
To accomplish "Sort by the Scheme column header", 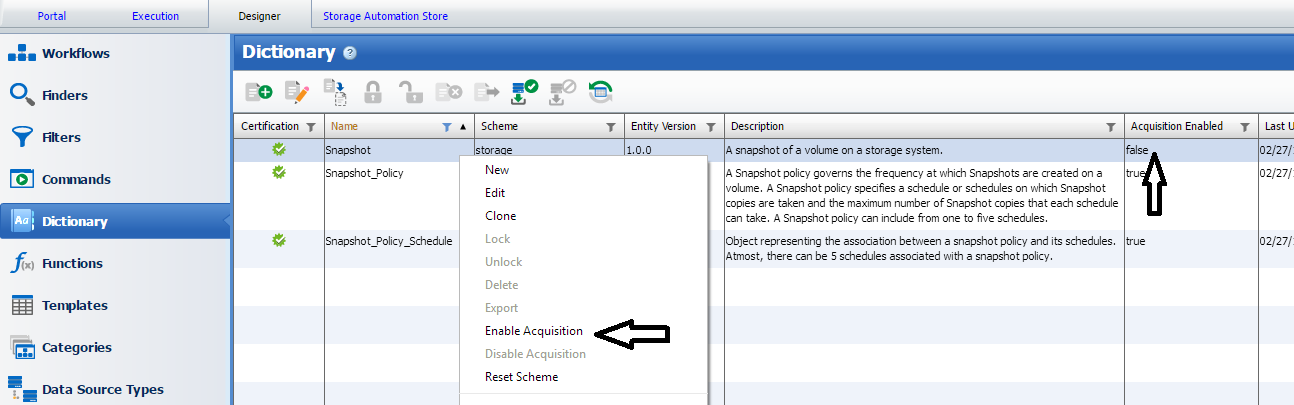I will (x=500, y=127).
